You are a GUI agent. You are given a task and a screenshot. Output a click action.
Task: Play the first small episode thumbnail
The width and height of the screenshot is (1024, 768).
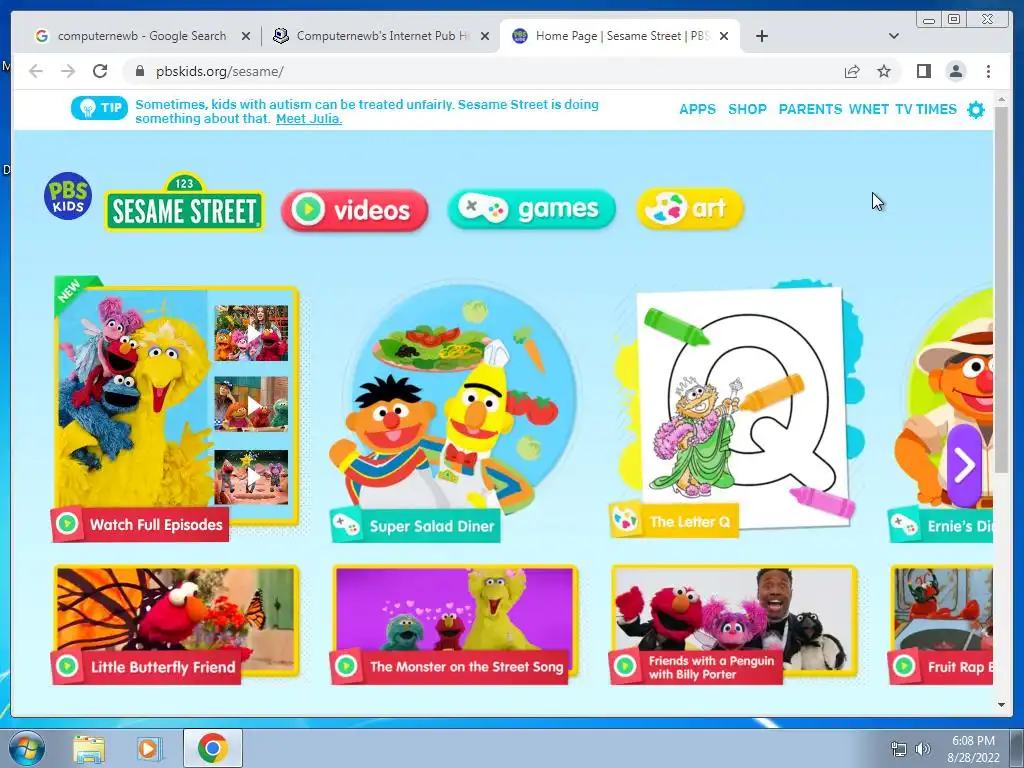(251, 333)
